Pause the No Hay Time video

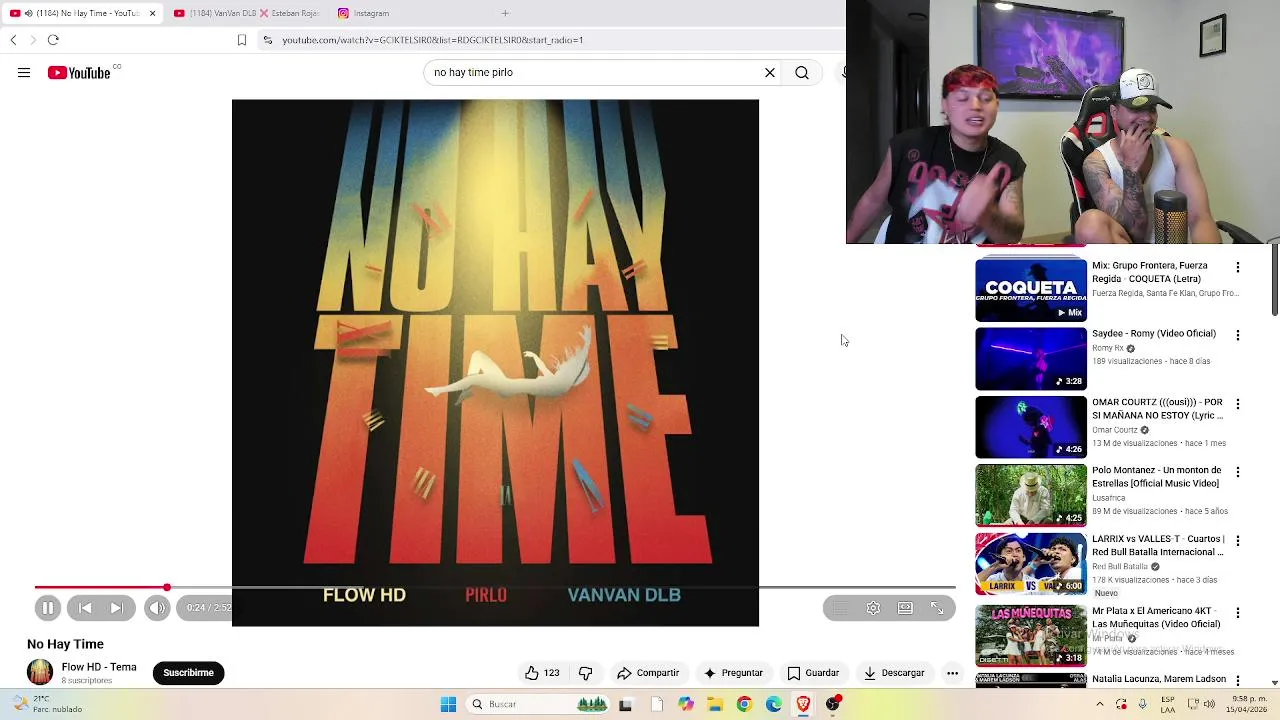coord(47,608)
